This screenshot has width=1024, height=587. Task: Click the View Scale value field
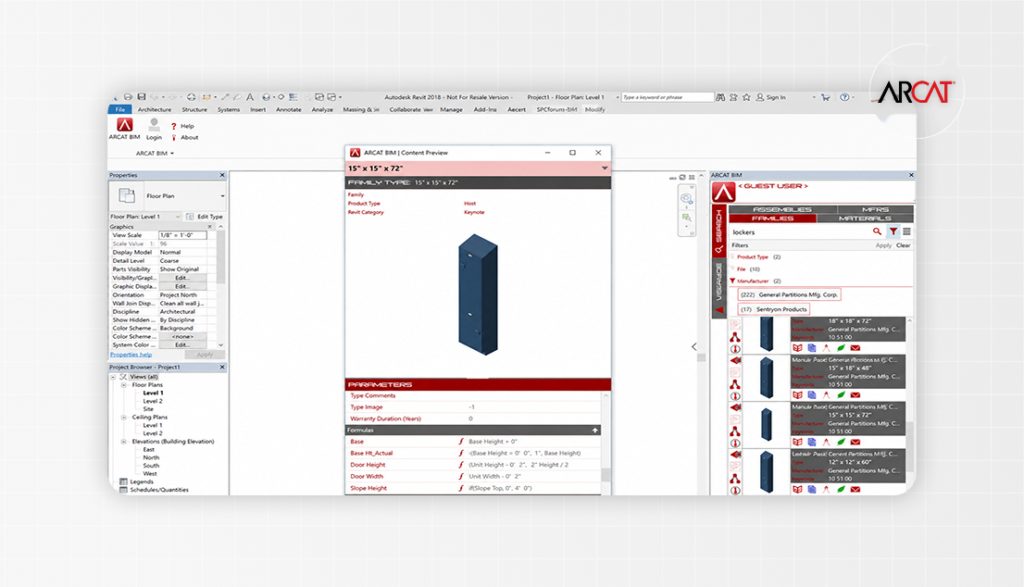pos(183,235)
